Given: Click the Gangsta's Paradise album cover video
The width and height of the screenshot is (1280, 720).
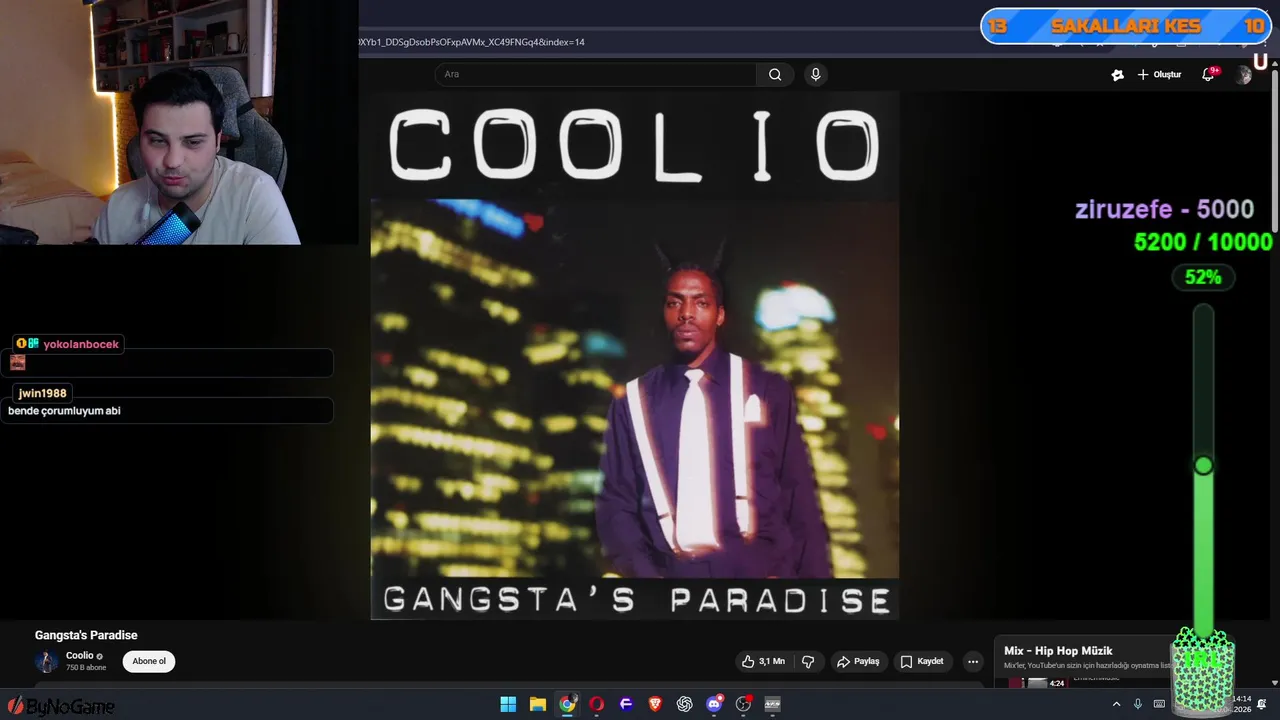Looking at the screenshot, I should click(634, 355).
